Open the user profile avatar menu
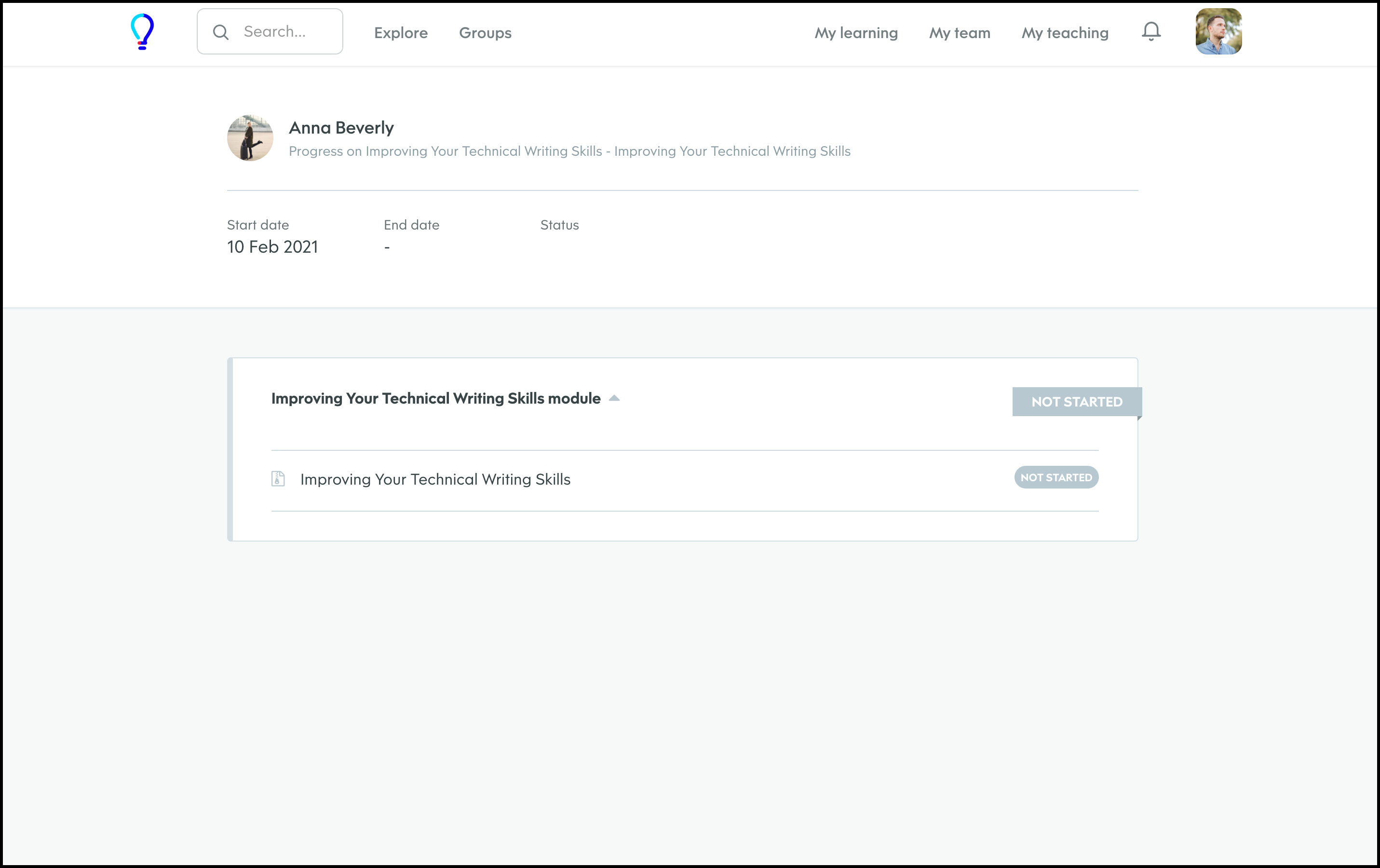Image resolution: width=1380 pixels, height=868 pixels. coord(1218,31)
